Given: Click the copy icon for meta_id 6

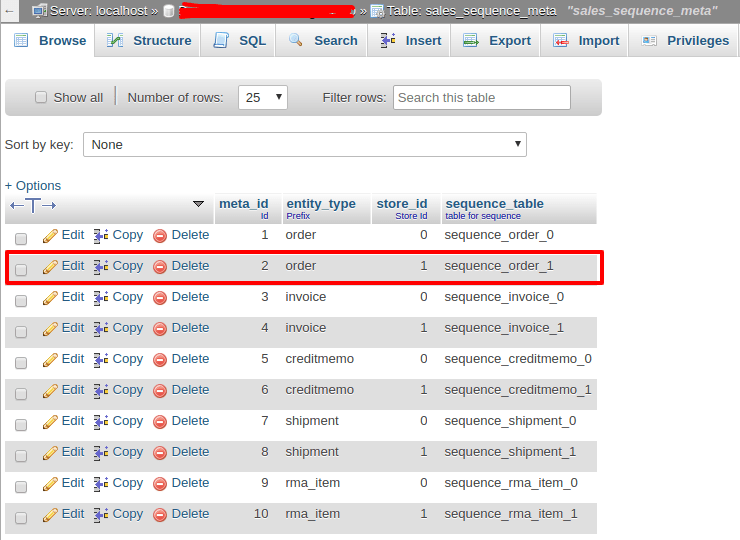Looking at the screenshot, I should pos(101,391).
